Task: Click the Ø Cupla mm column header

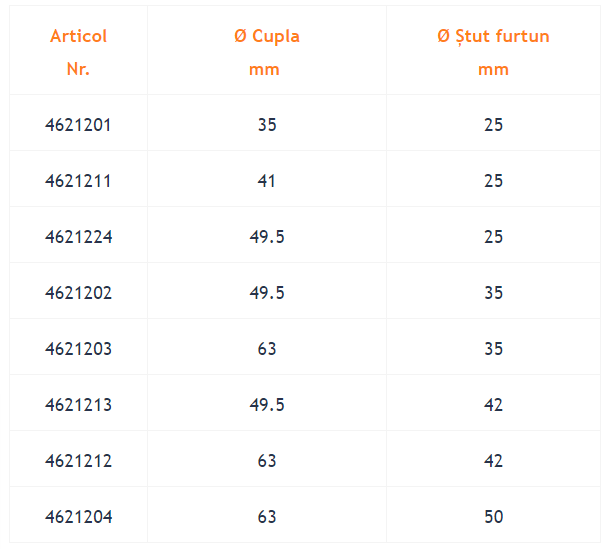Action: tap(267, 53)
